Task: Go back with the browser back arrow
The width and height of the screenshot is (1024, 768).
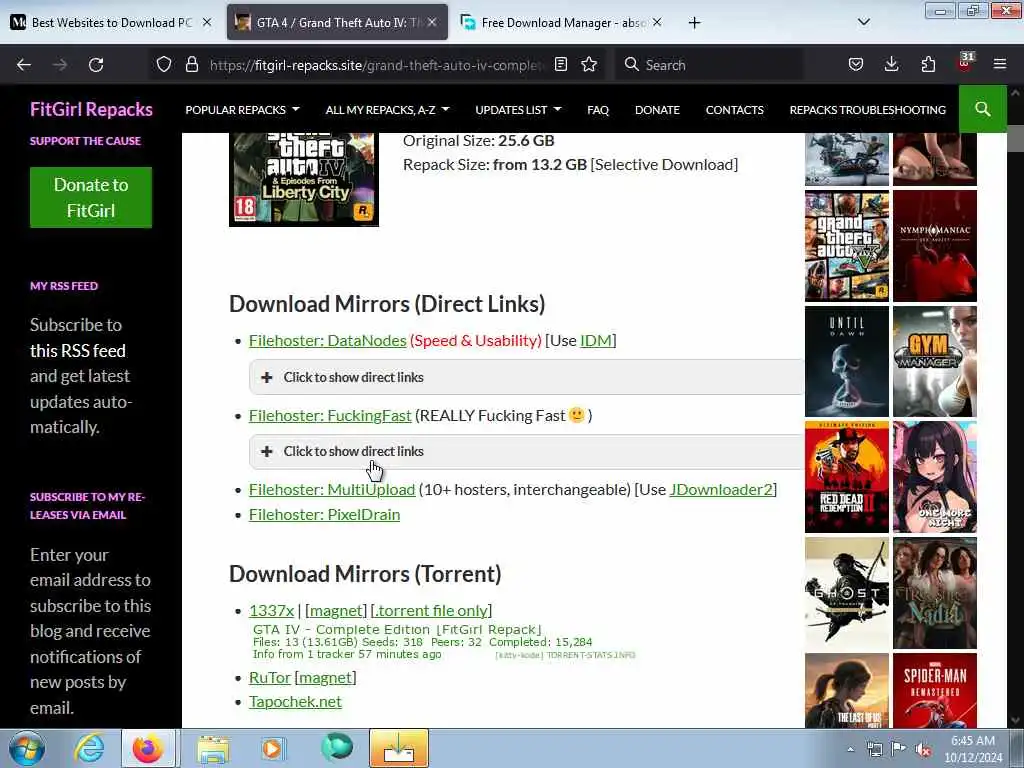Action: tap(24, 65)
